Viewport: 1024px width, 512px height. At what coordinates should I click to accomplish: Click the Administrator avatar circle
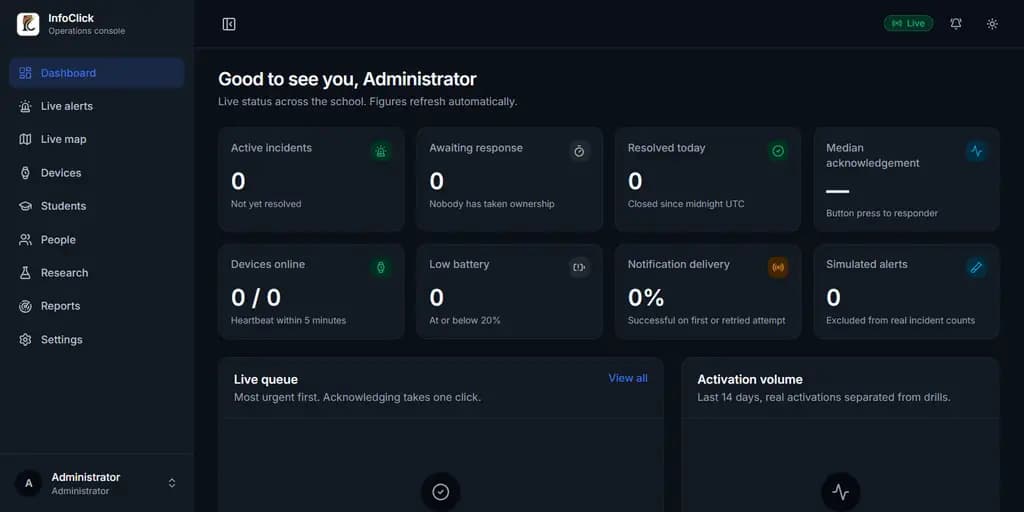pyautogui.click(x=28, y=483)
